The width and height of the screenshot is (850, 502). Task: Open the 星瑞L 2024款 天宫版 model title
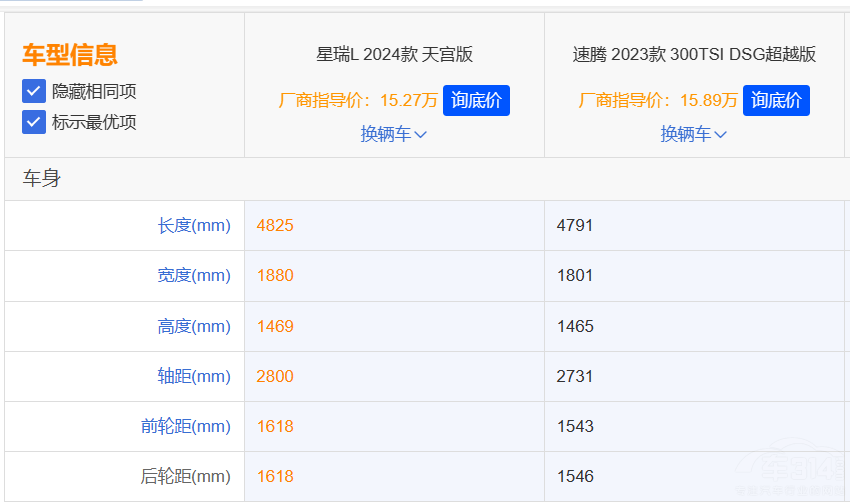pos(394,54)
